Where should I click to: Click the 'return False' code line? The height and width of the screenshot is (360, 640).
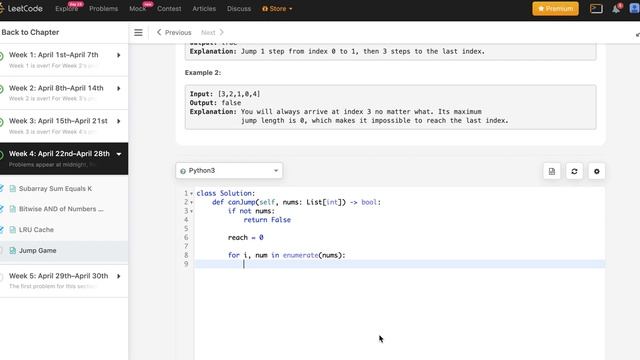pos(267,220)
